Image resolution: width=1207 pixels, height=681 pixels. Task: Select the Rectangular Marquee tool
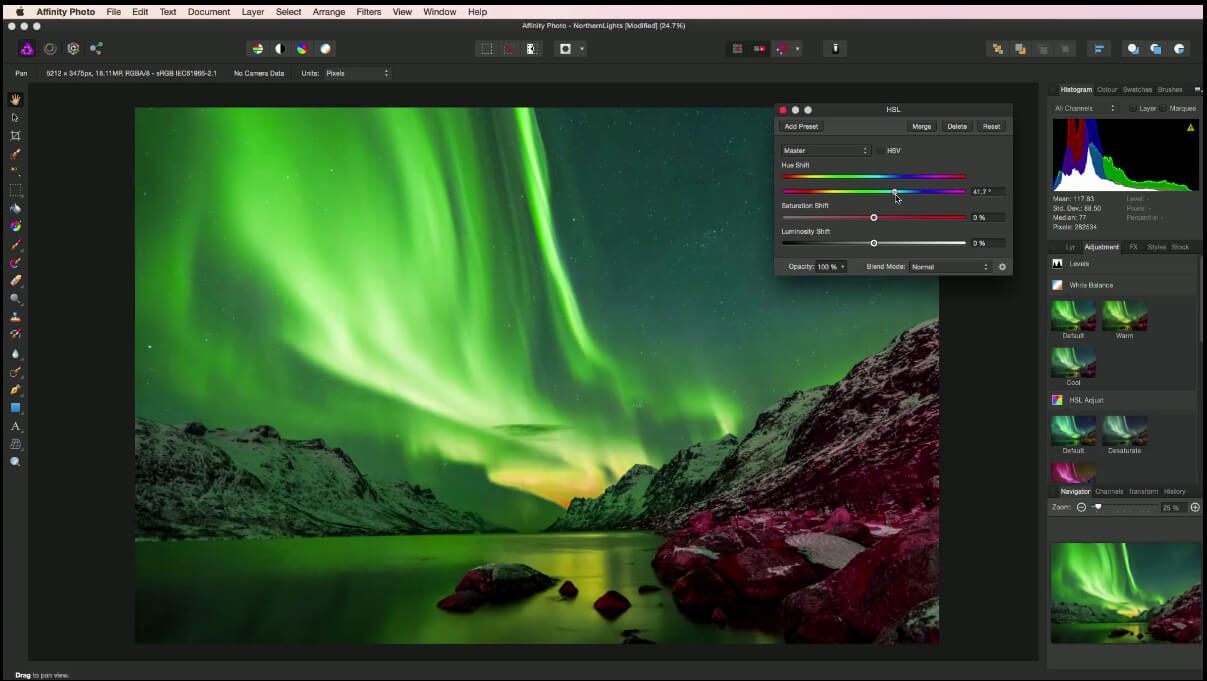pos(15,190)
